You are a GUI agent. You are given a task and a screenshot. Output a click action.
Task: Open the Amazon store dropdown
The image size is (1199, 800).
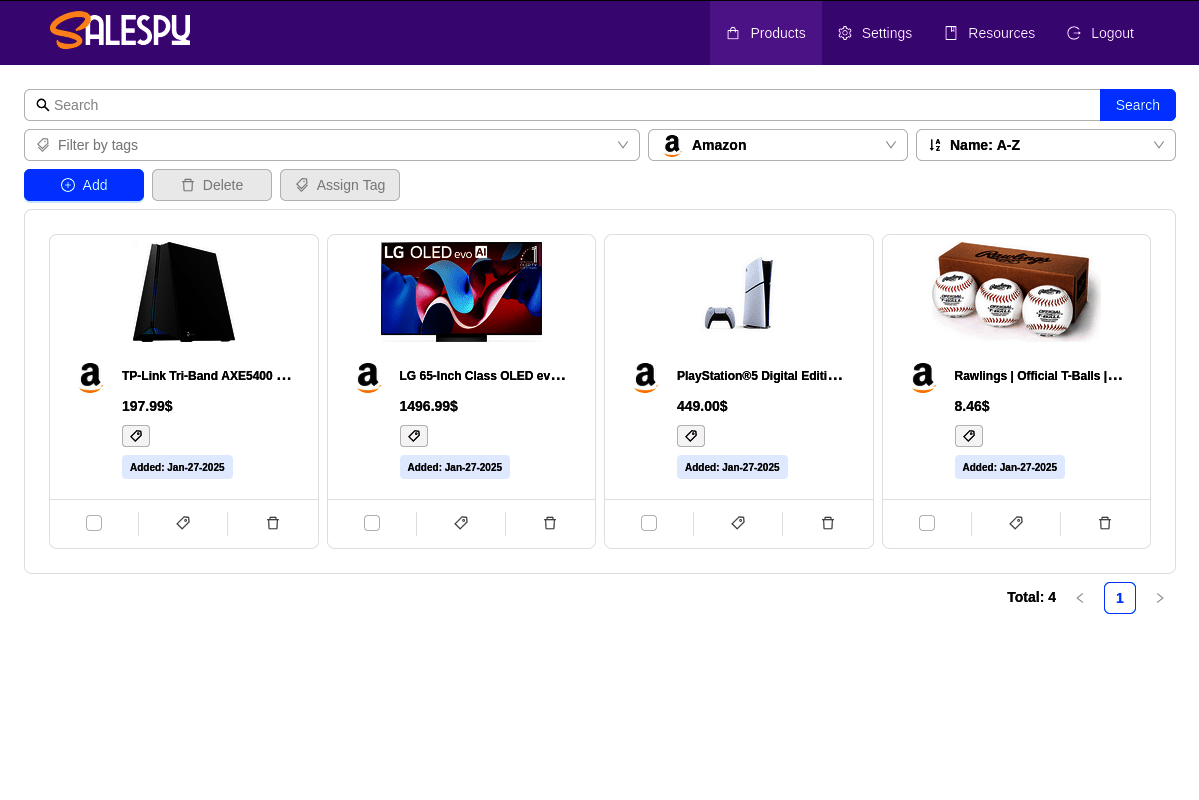[x=778, y=145]
